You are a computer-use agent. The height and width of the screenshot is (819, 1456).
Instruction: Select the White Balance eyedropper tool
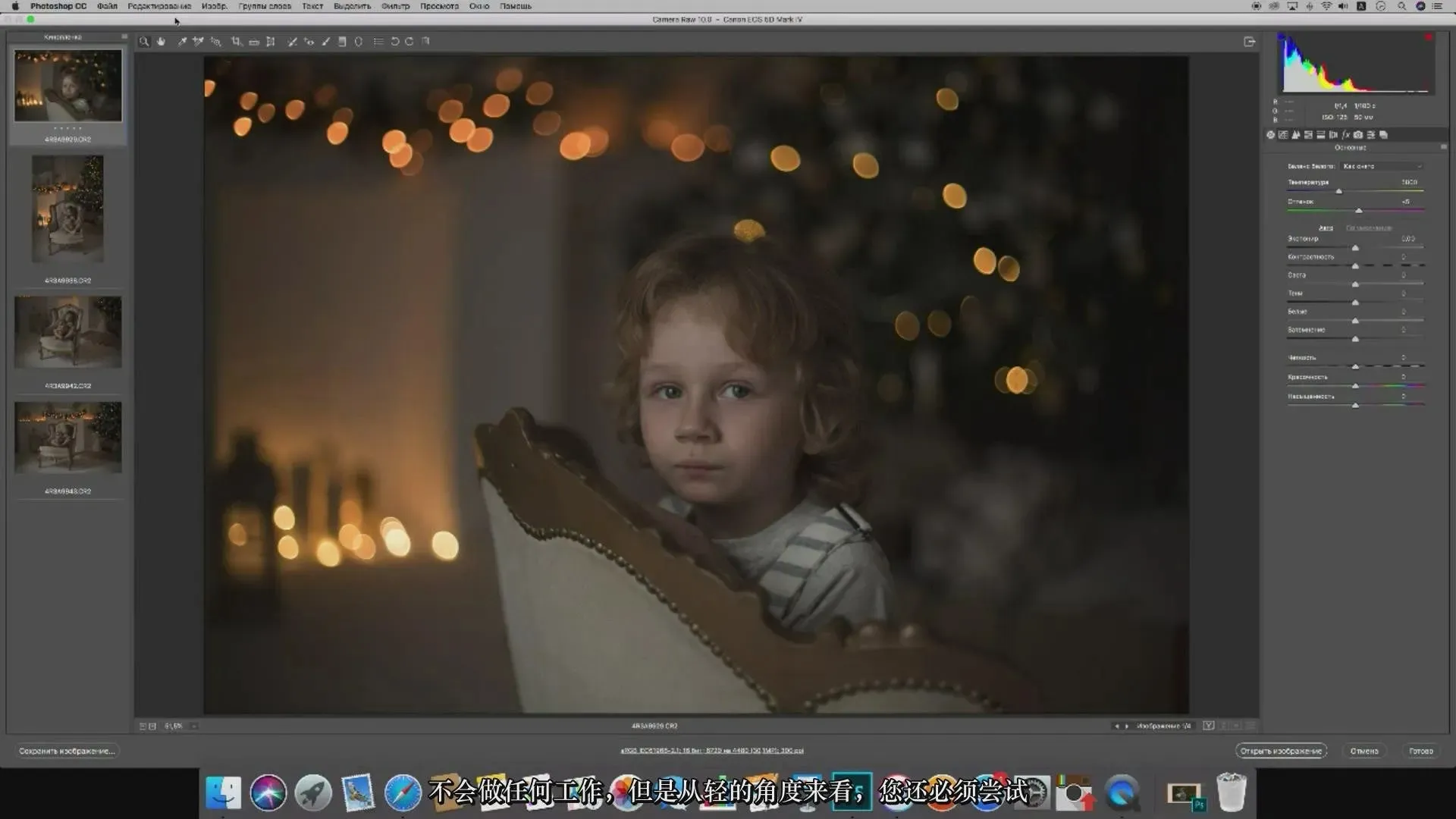tap(182, 42)
